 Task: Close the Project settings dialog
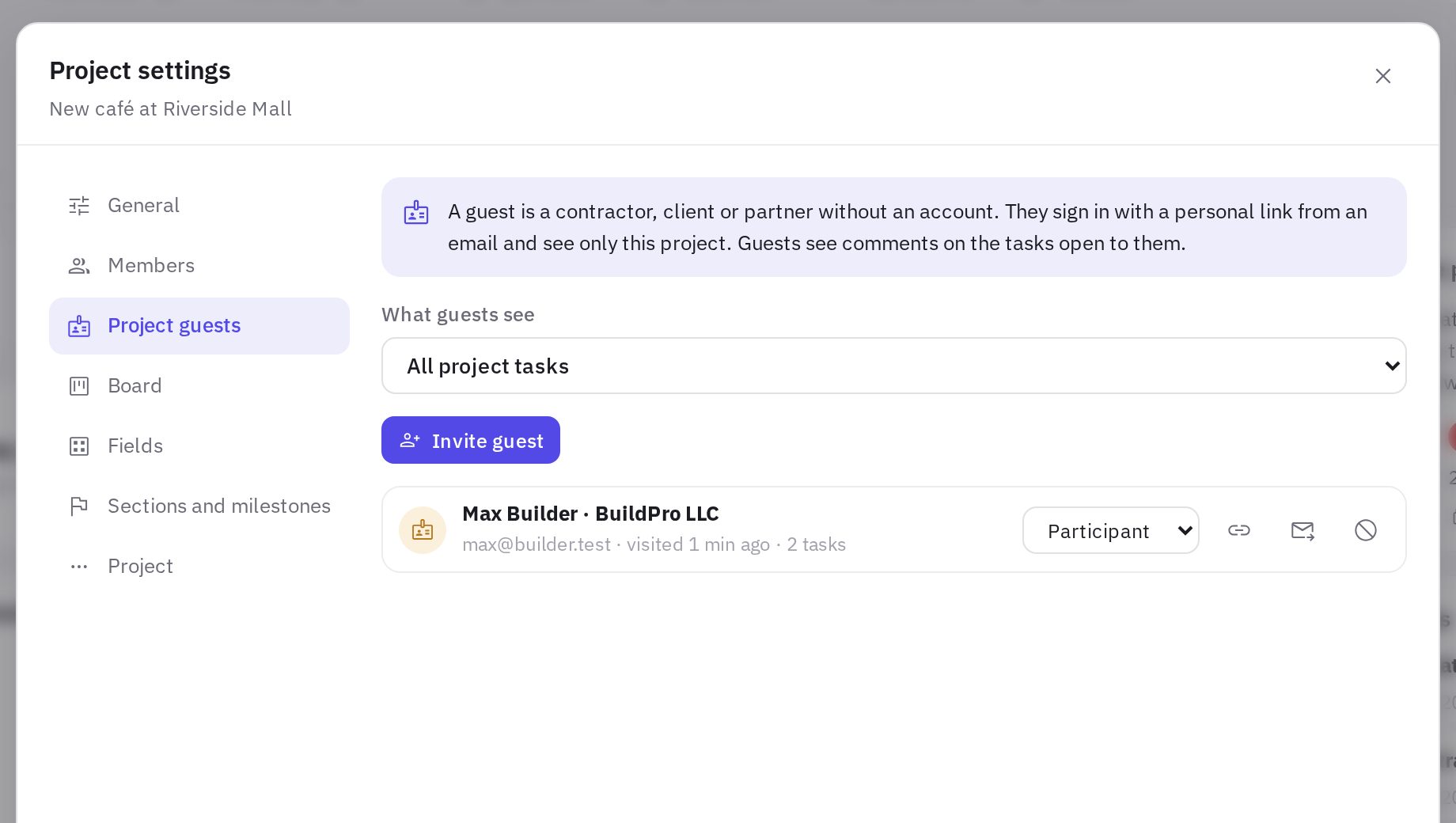point(1383,76)
